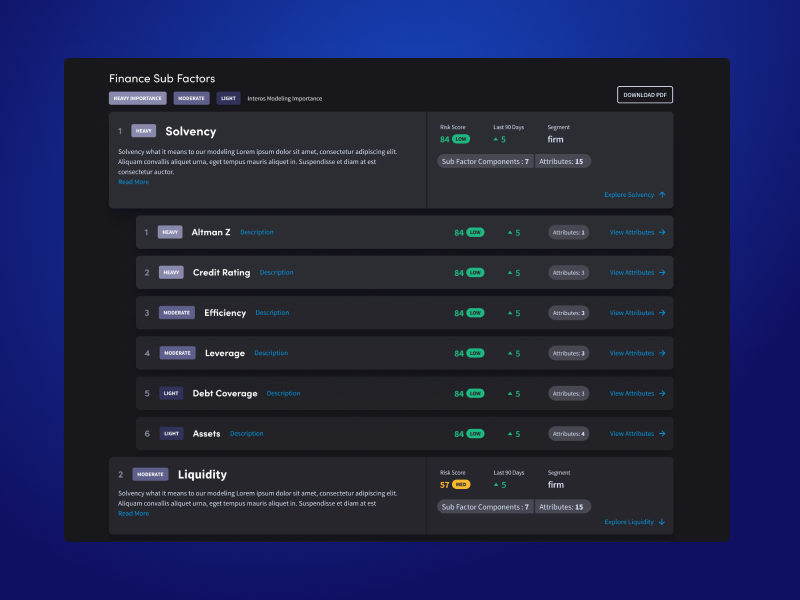Click the LOW badge in Efficiency row
This screenshot has width=800, height=600.
click(x=475, y=313)
